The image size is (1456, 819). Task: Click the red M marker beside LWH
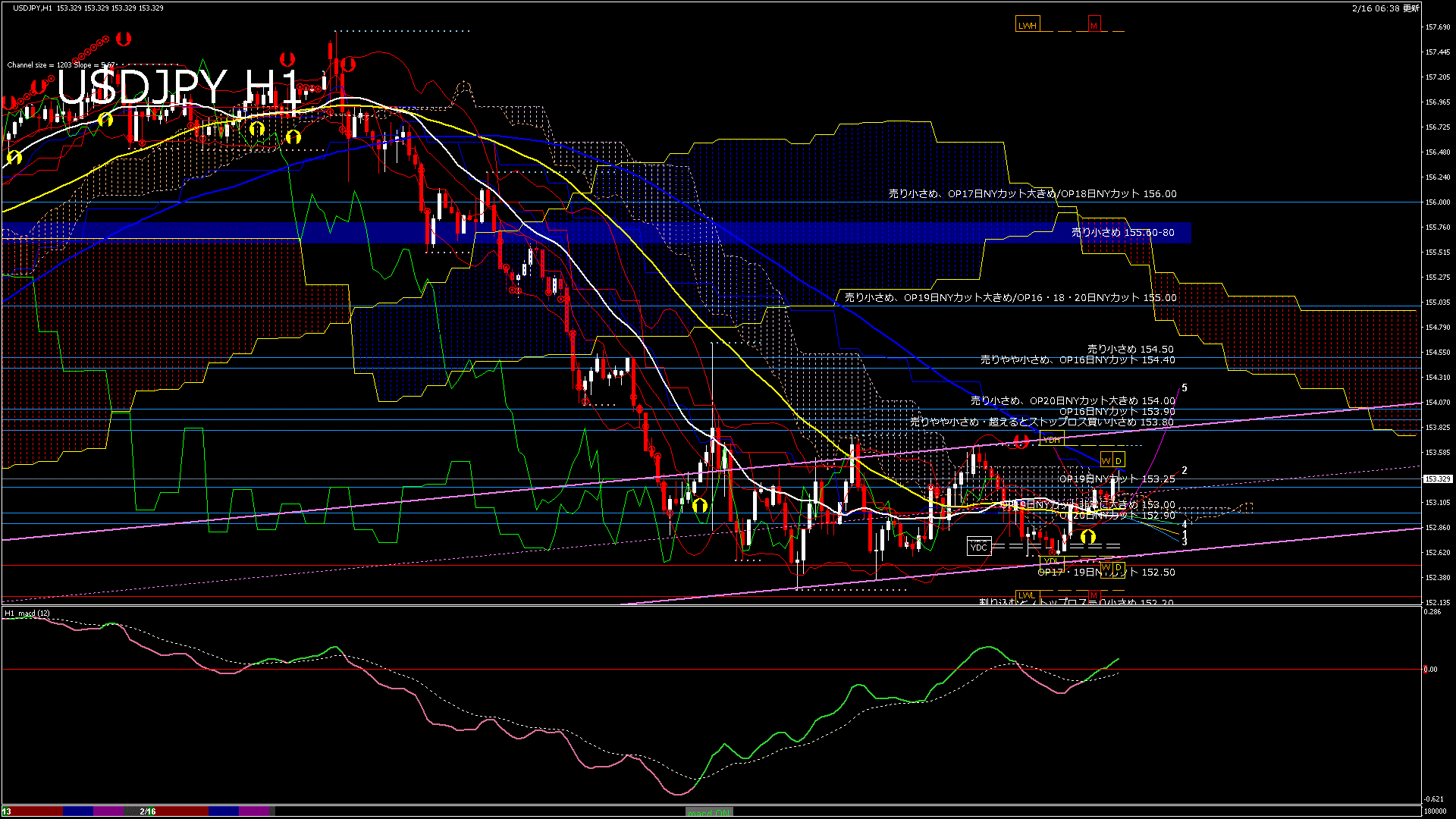1094,25
